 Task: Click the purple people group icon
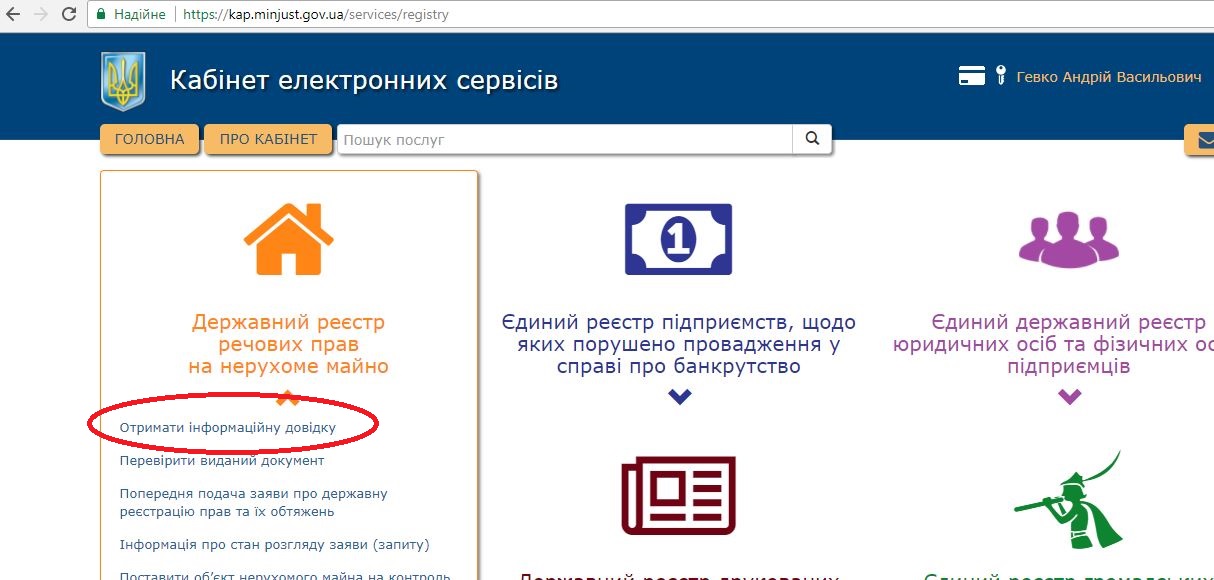point(1068,239)
